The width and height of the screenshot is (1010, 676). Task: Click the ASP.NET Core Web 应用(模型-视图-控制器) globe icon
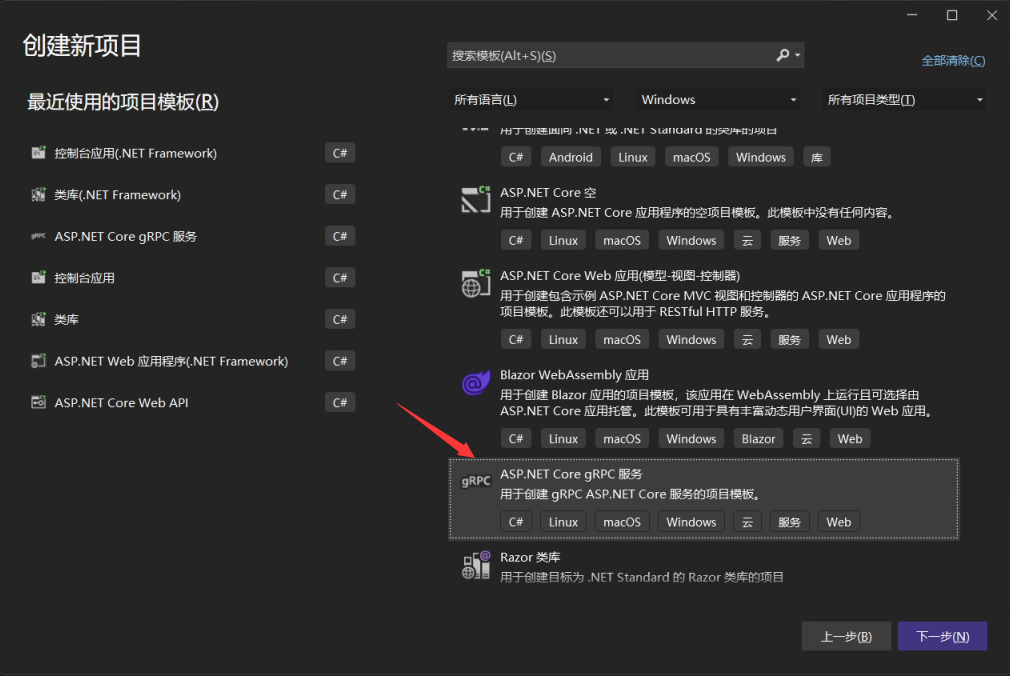(x=475, y=282)
